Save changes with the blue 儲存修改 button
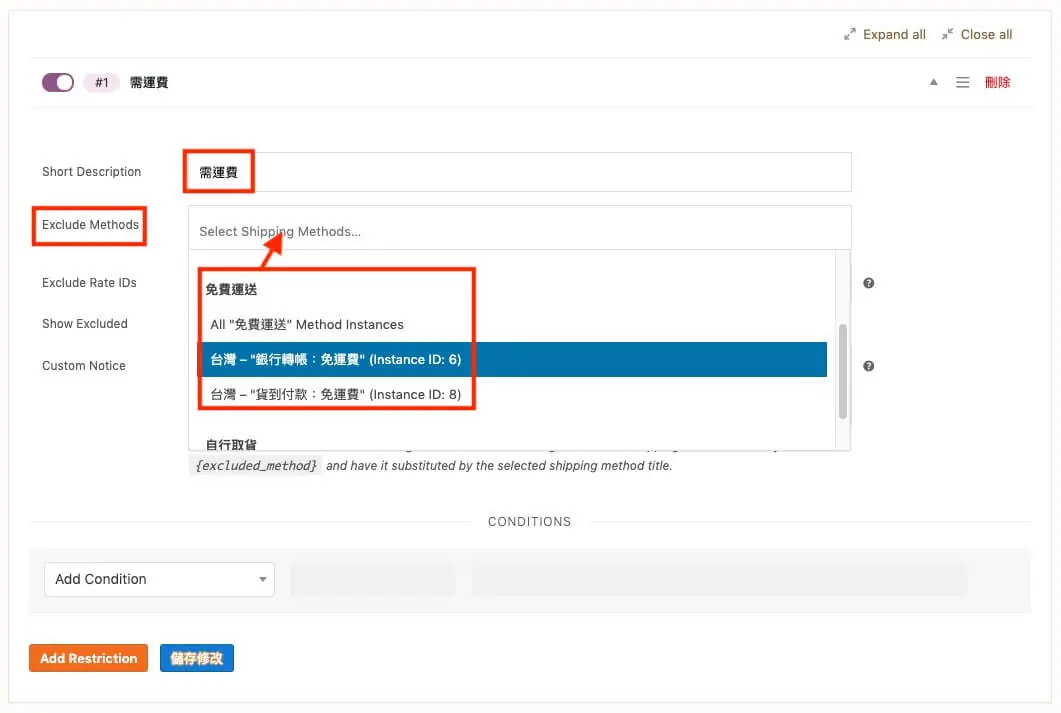The height and width of the screenshot is (713, 1061). point(197,658)
